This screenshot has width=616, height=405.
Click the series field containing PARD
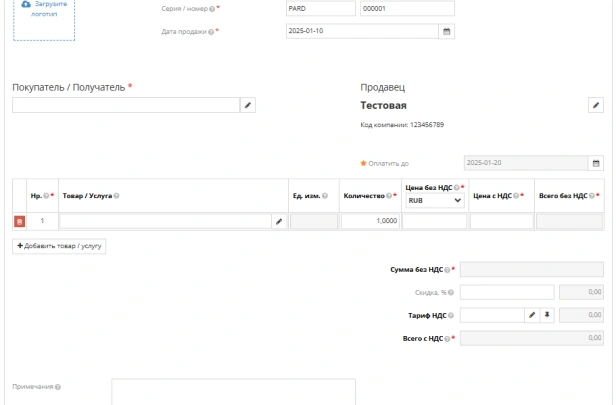tap(321, 9)
